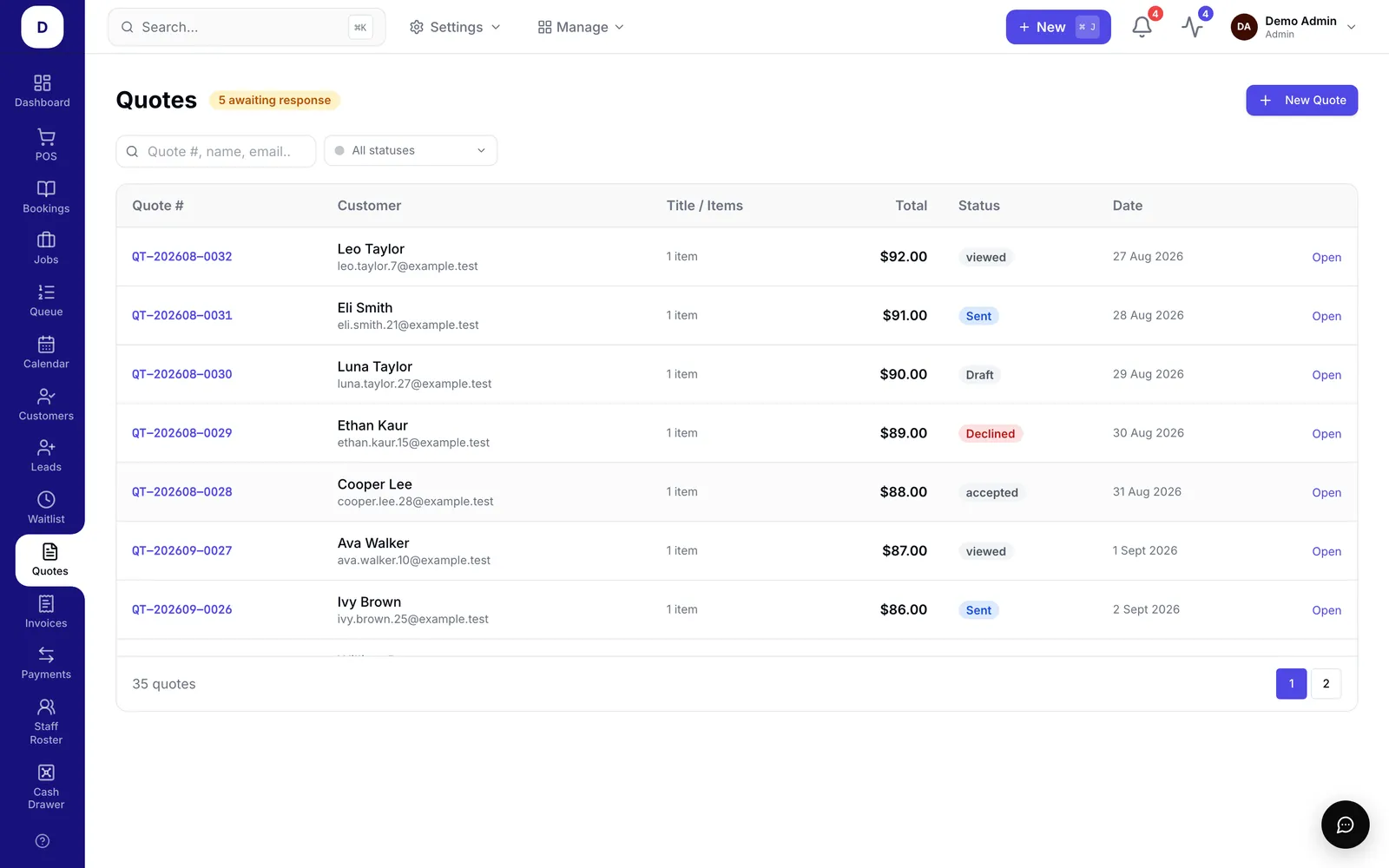Open the Cash Drawer icon

point(46,773)
